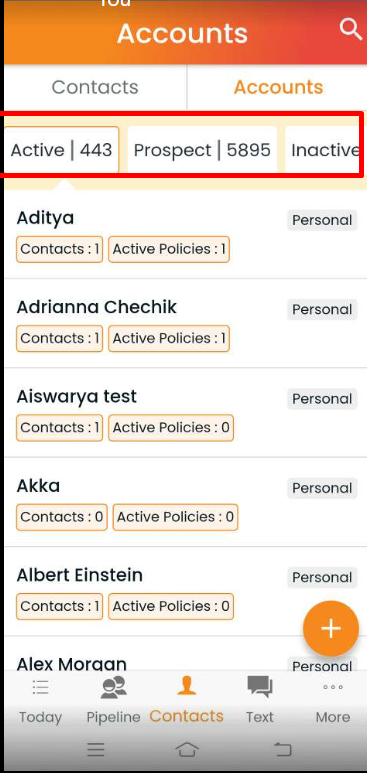Image resolution: width=367 pixels, height=773 pixels.
Task: Open the Aditya account
Action: click(x=185, y=234)
